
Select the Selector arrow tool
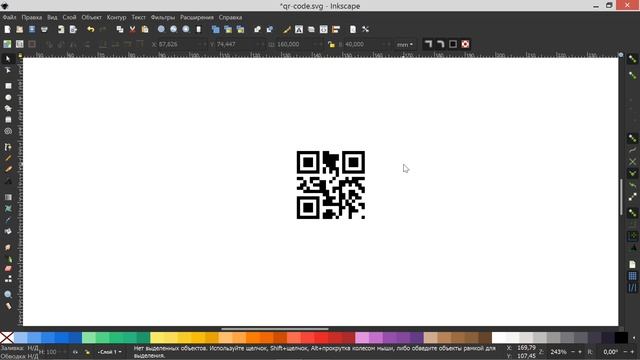click(x=8, y=59)
